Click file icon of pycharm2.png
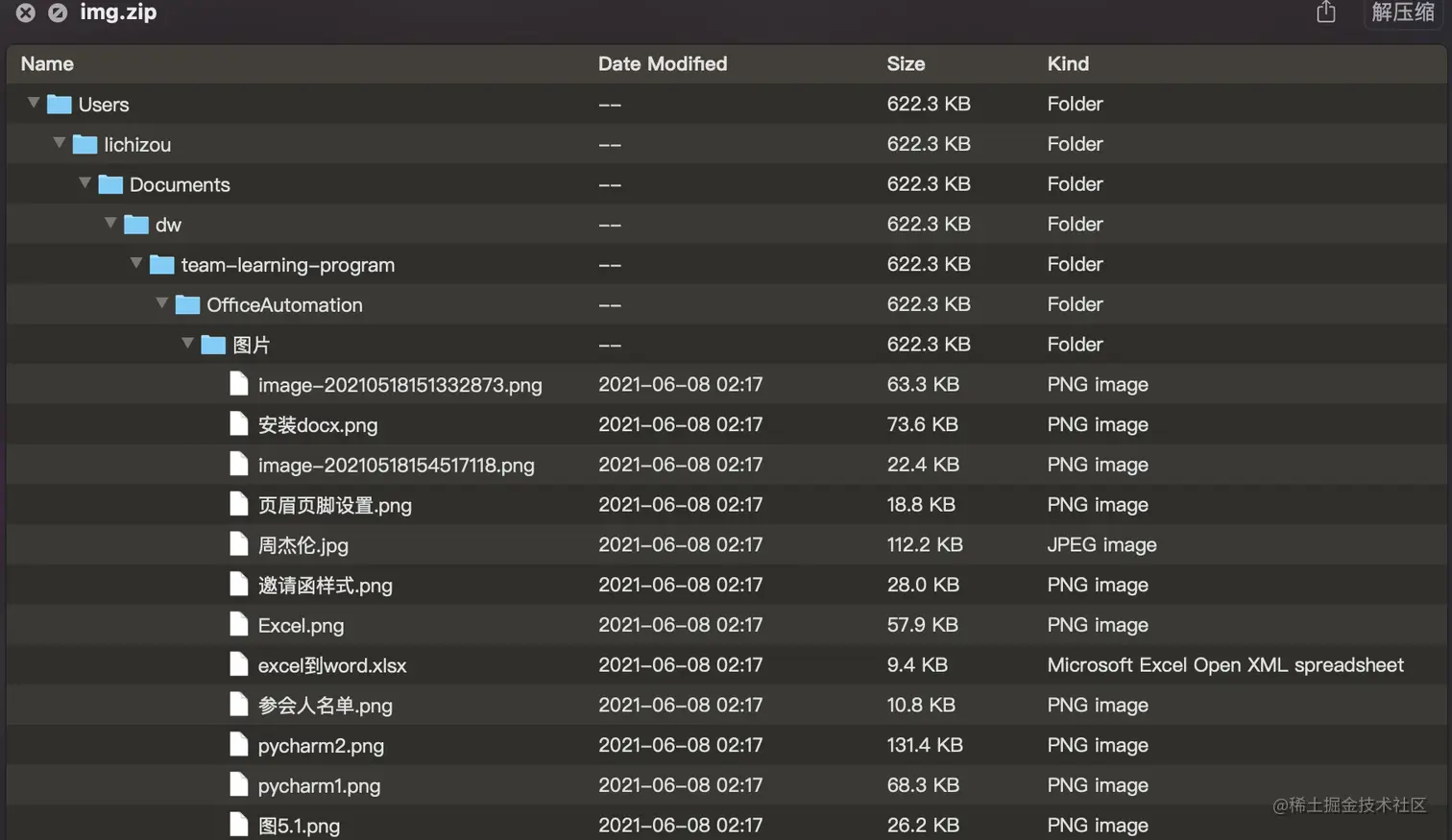The width and height of the screenshot is (1452, 840). [239, 745]
